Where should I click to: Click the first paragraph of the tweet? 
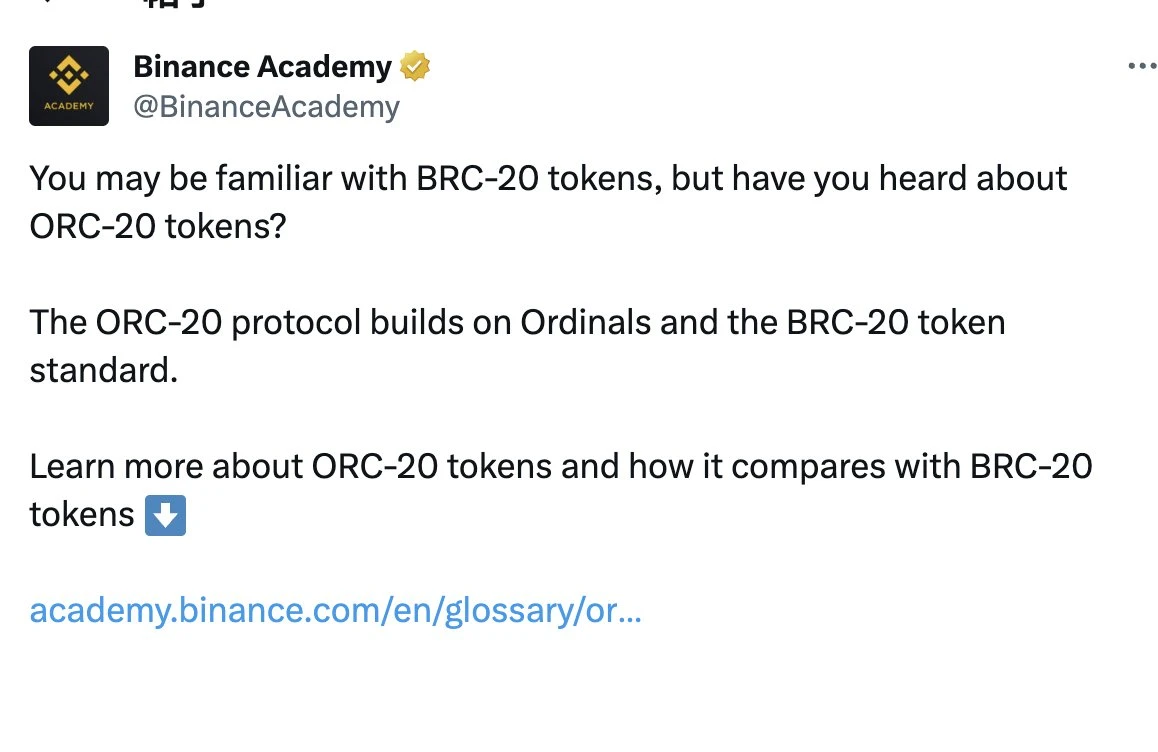pos(500,200)
